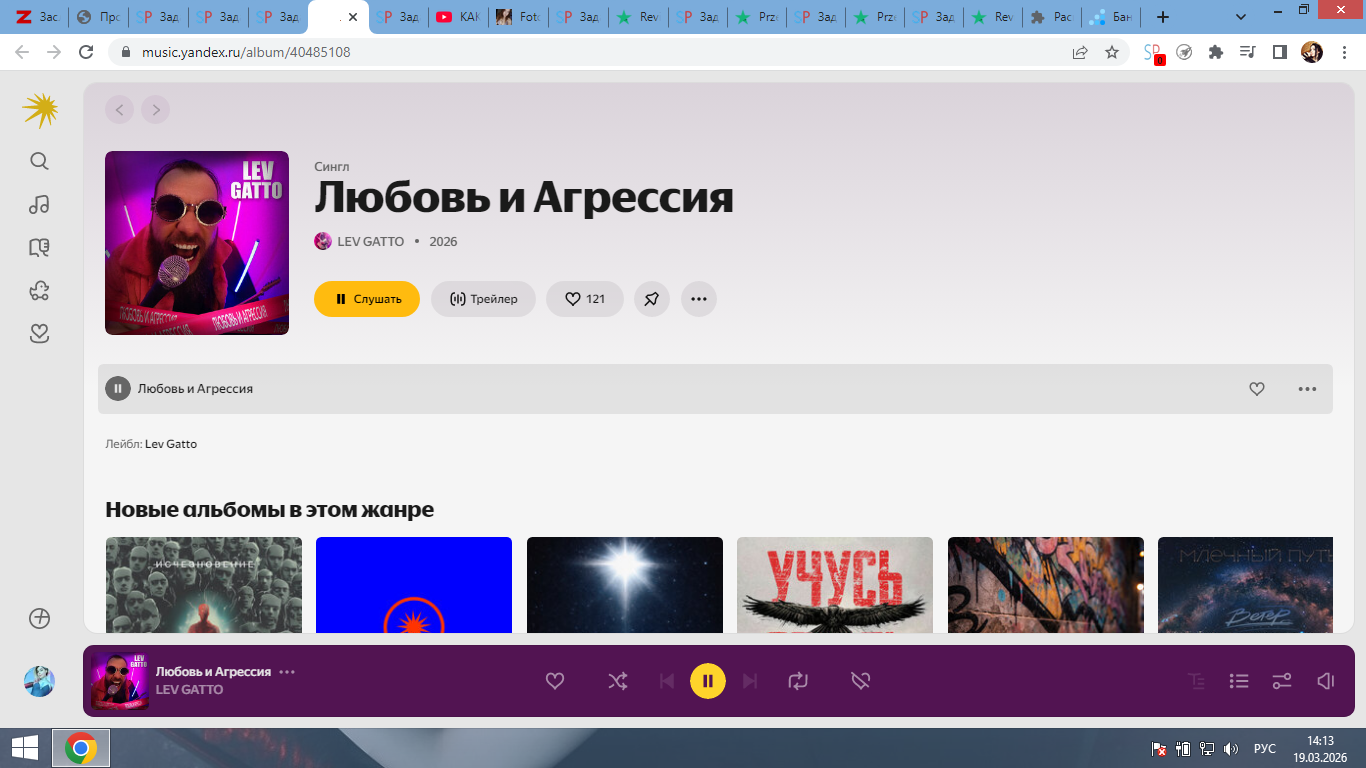Open Chrome media controls icon
1366x768 pixels.
click(1247, 52)
